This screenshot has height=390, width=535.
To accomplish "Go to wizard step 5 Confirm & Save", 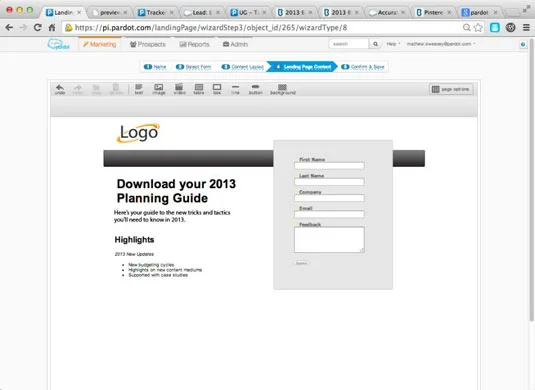I will click(363, 67).
